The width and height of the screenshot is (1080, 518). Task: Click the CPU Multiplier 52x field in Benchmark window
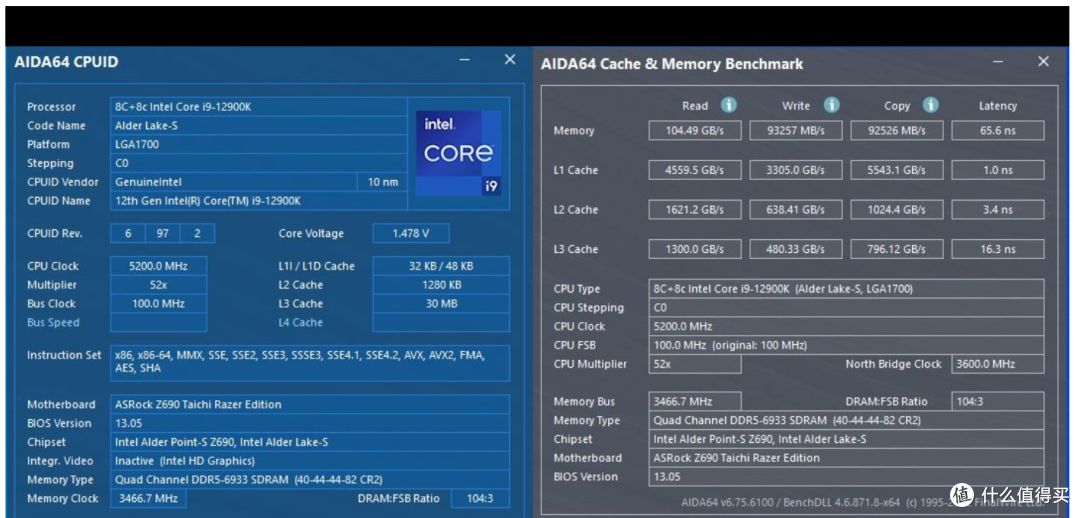pos(695,364)
